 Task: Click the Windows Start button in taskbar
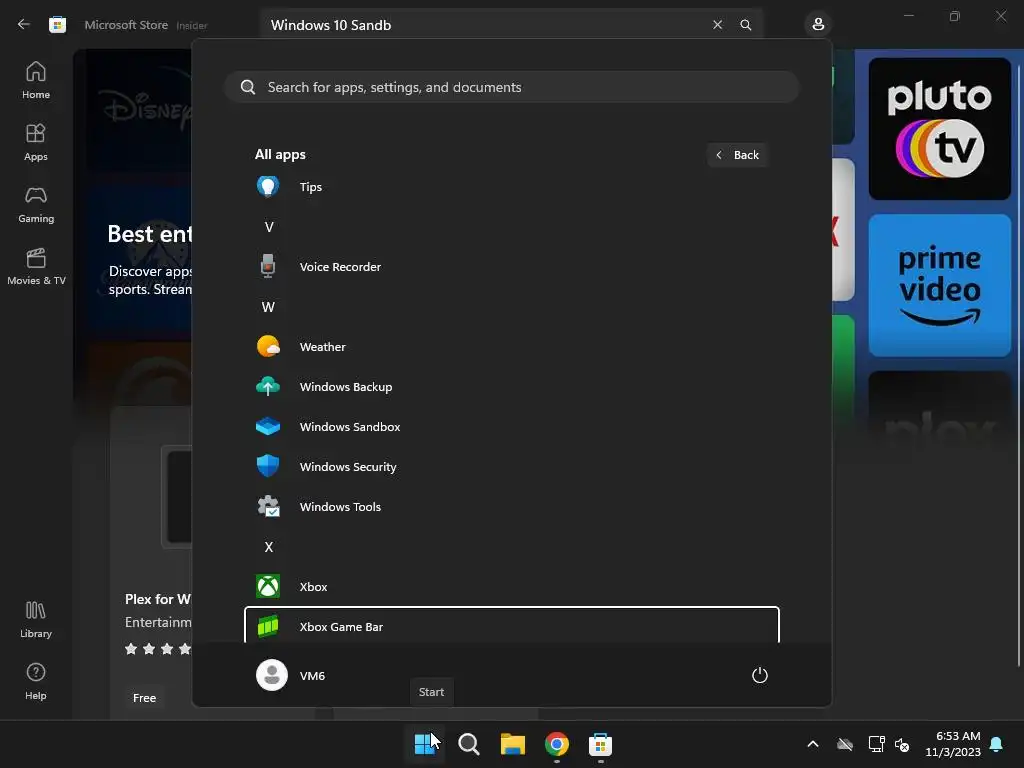425,743
